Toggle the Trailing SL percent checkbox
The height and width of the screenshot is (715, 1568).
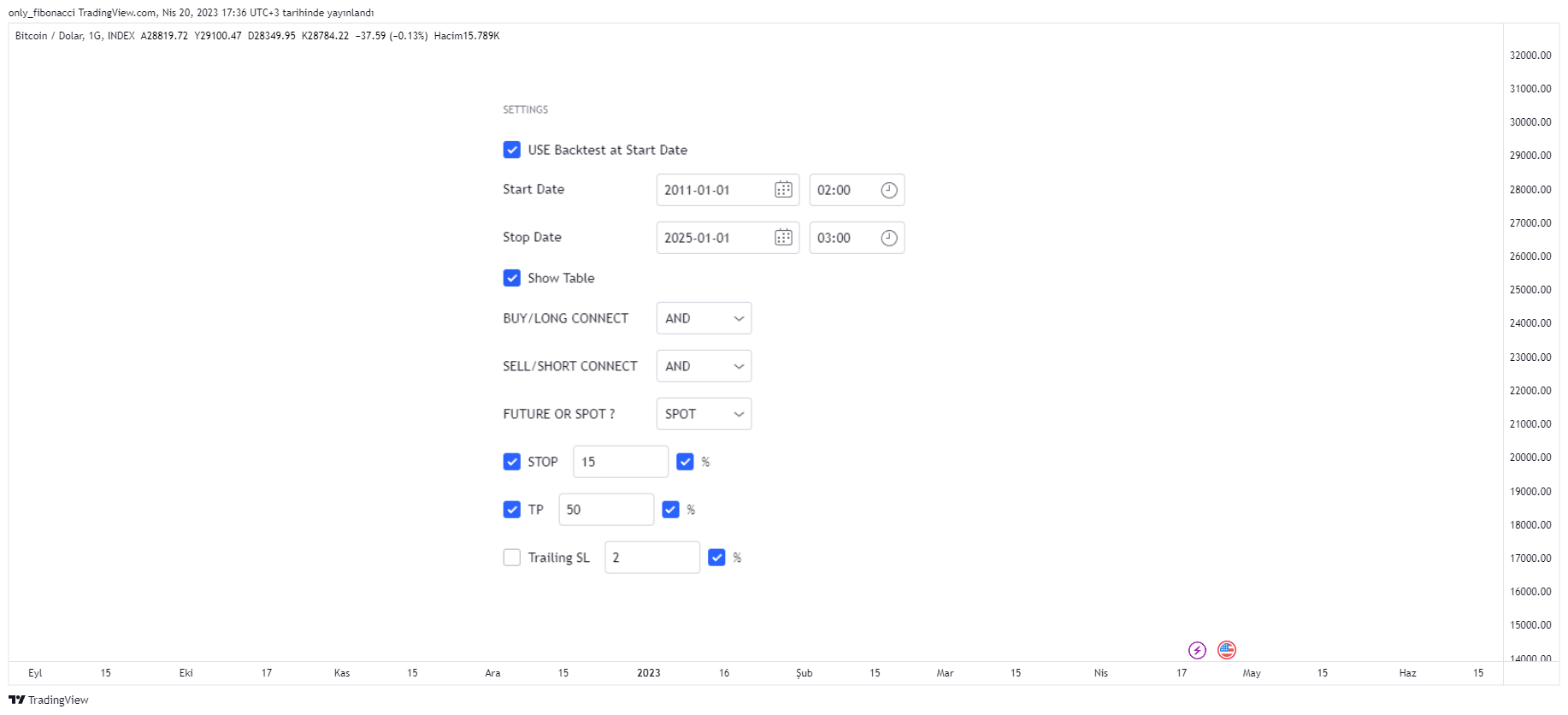point(716,558)
